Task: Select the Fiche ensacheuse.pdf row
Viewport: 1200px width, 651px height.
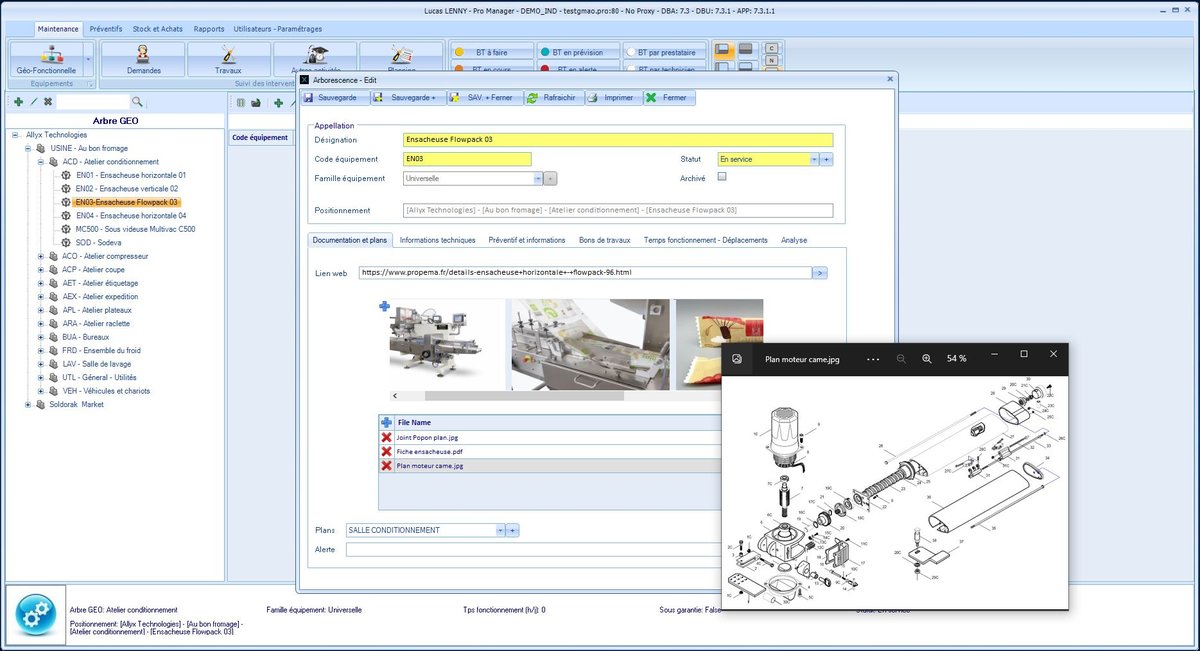Action: (x=550, y=451)
